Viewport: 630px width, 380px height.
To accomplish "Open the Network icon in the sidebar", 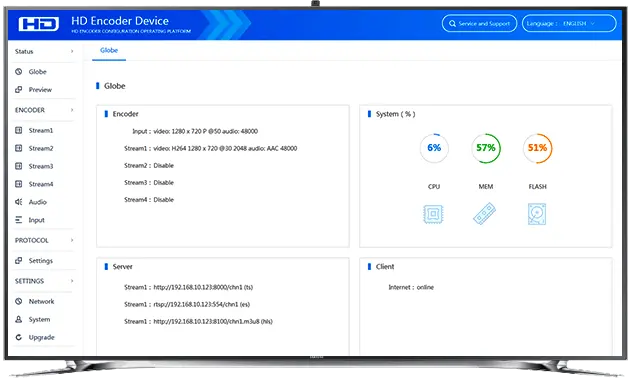I will 18,301.
